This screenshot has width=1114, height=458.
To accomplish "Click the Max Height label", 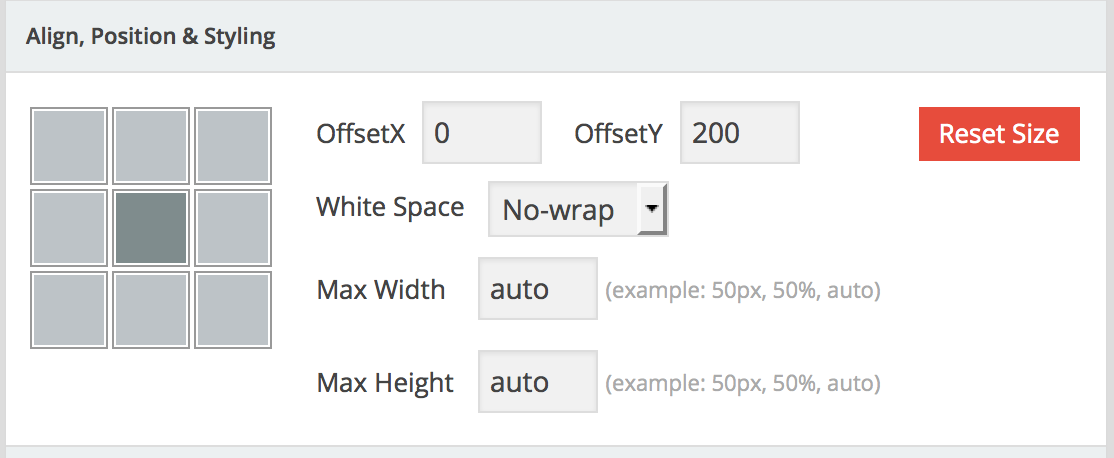I will point(385,382).
